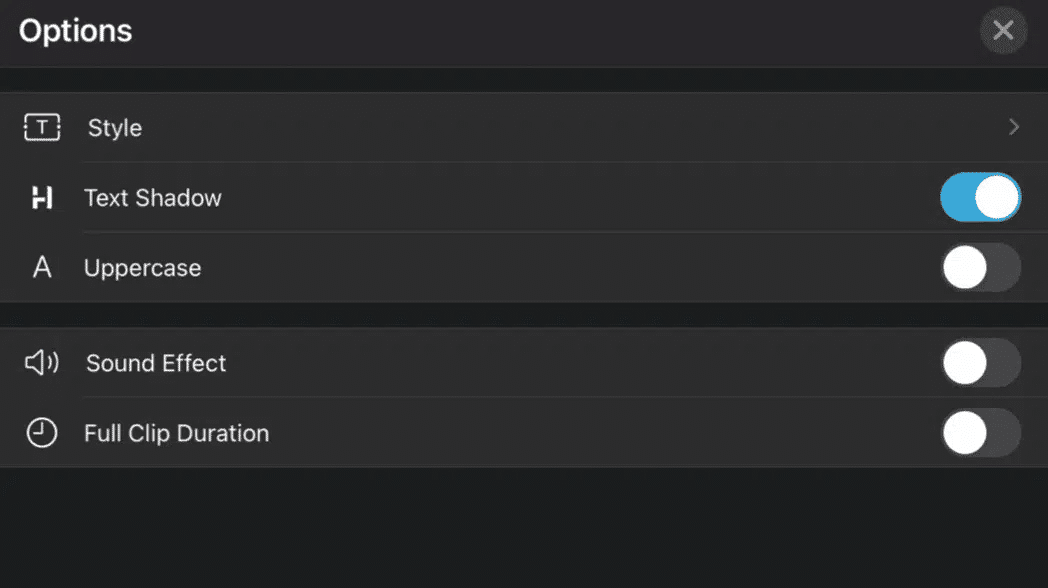Close the Options panel
Screen dimensions: 1048x588
click(1003, 30)
